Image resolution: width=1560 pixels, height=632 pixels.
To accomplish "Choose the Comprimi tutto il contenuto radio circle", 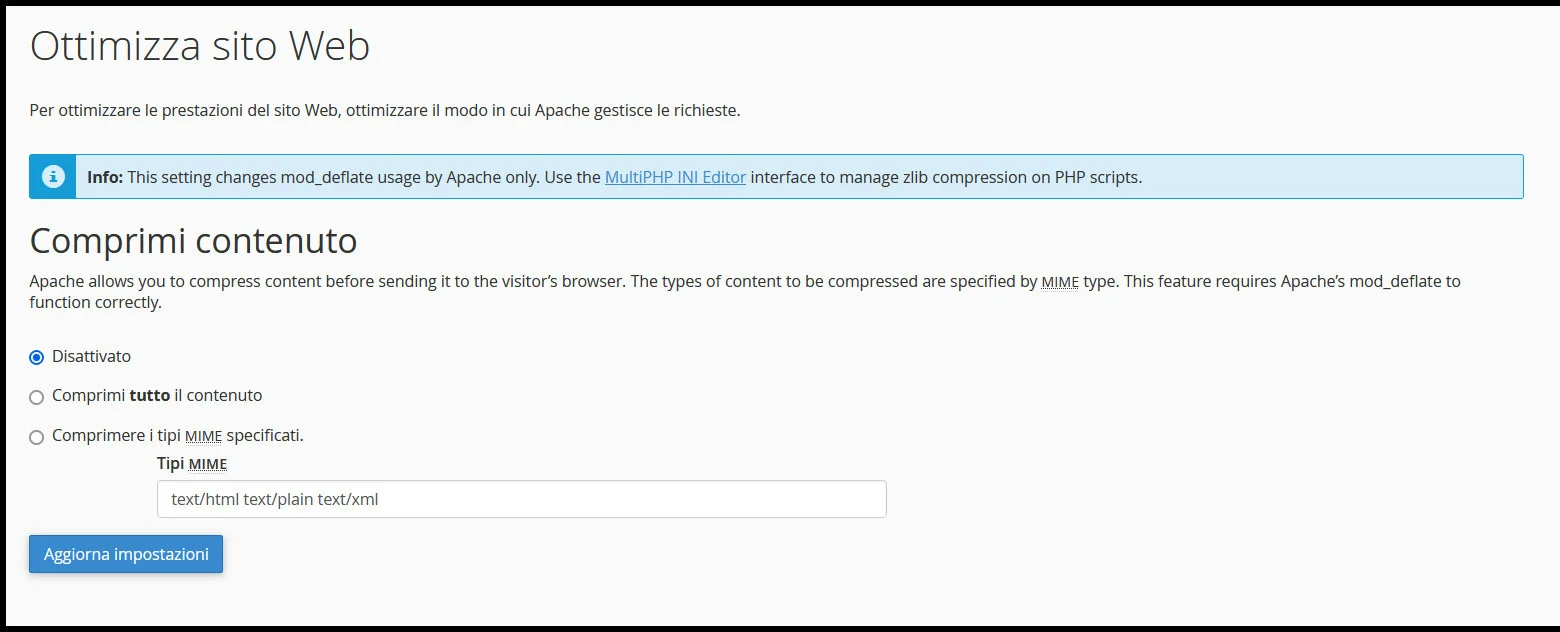I will click(37, 397).
